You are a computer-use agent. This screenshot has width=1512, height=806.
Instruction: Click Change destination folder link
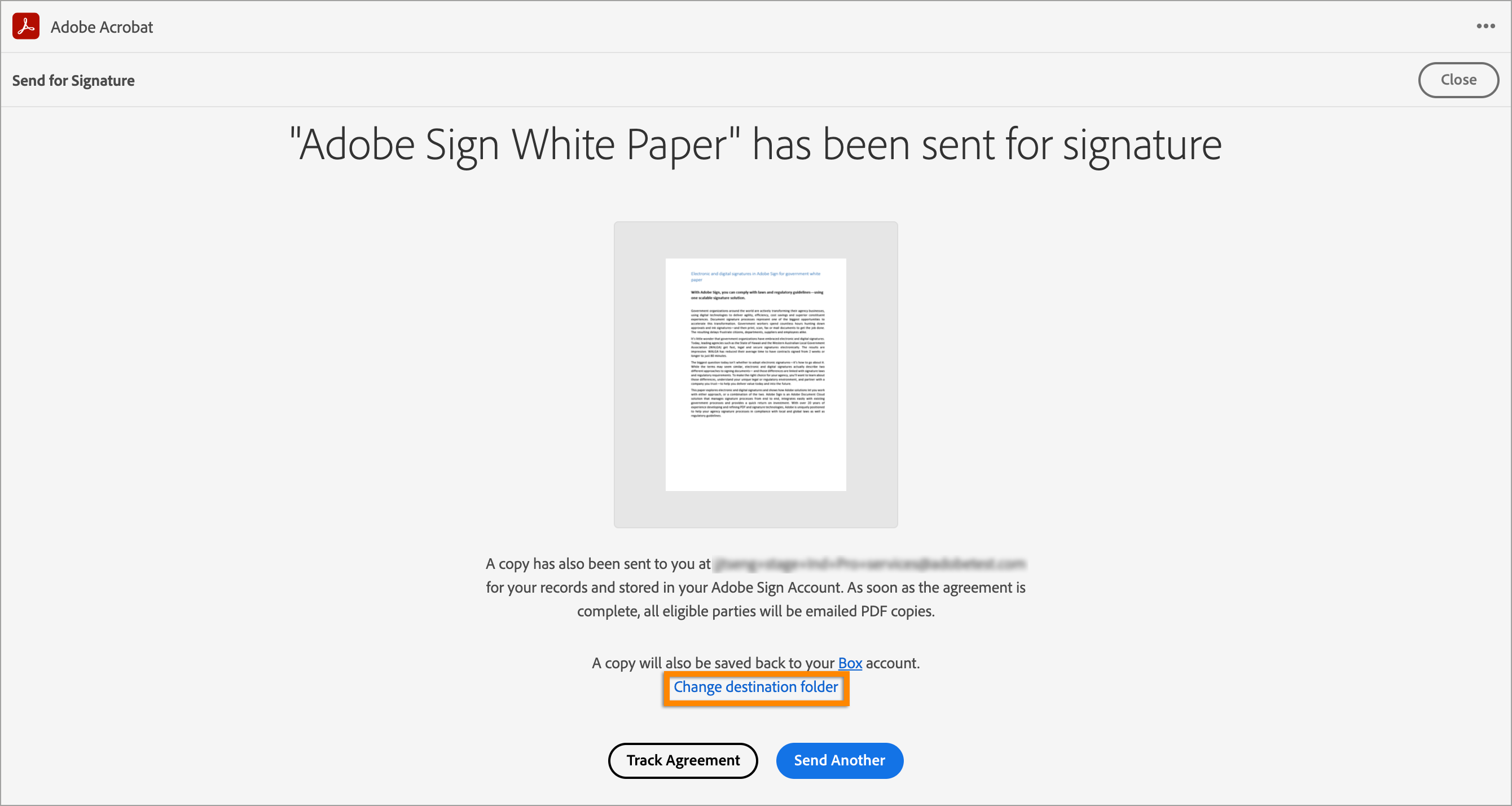(755, 687)
